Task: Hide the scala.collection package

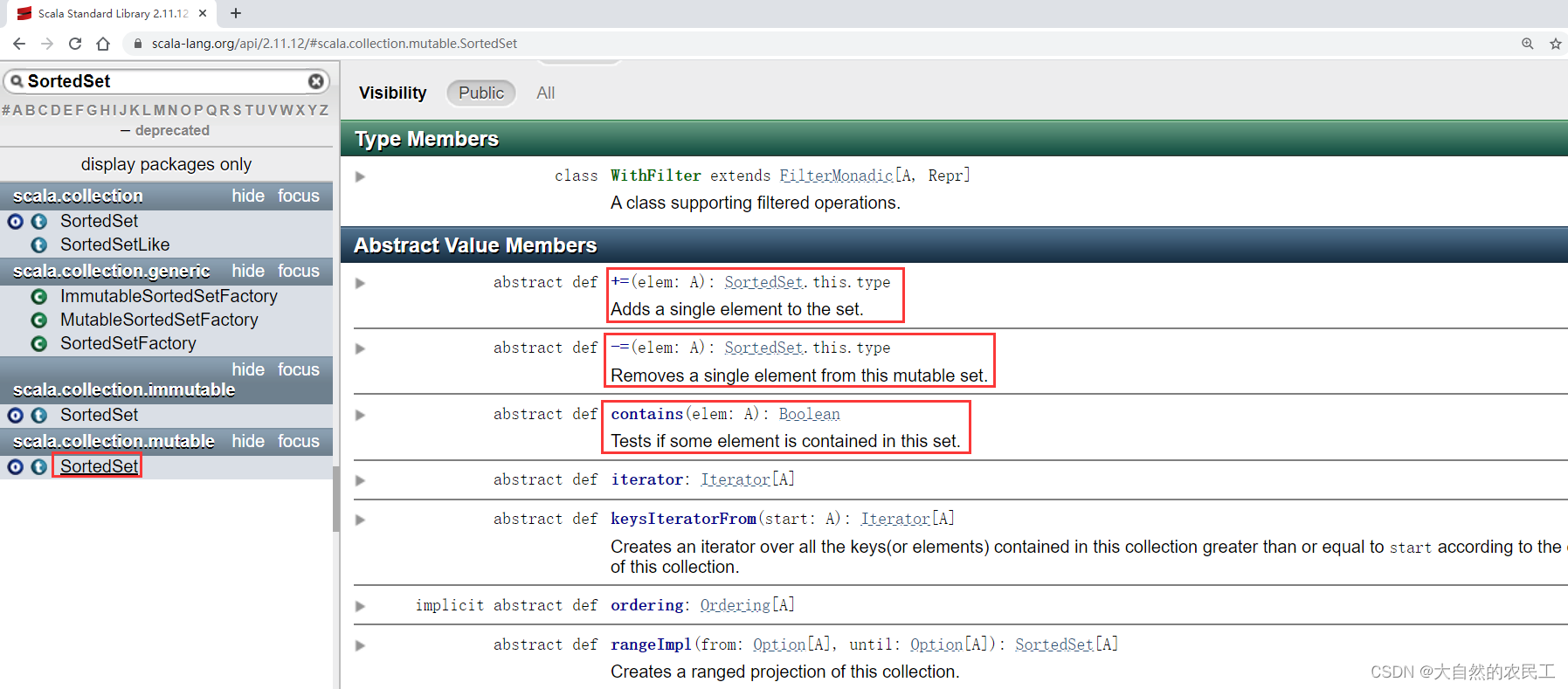Action: [248, 196]
